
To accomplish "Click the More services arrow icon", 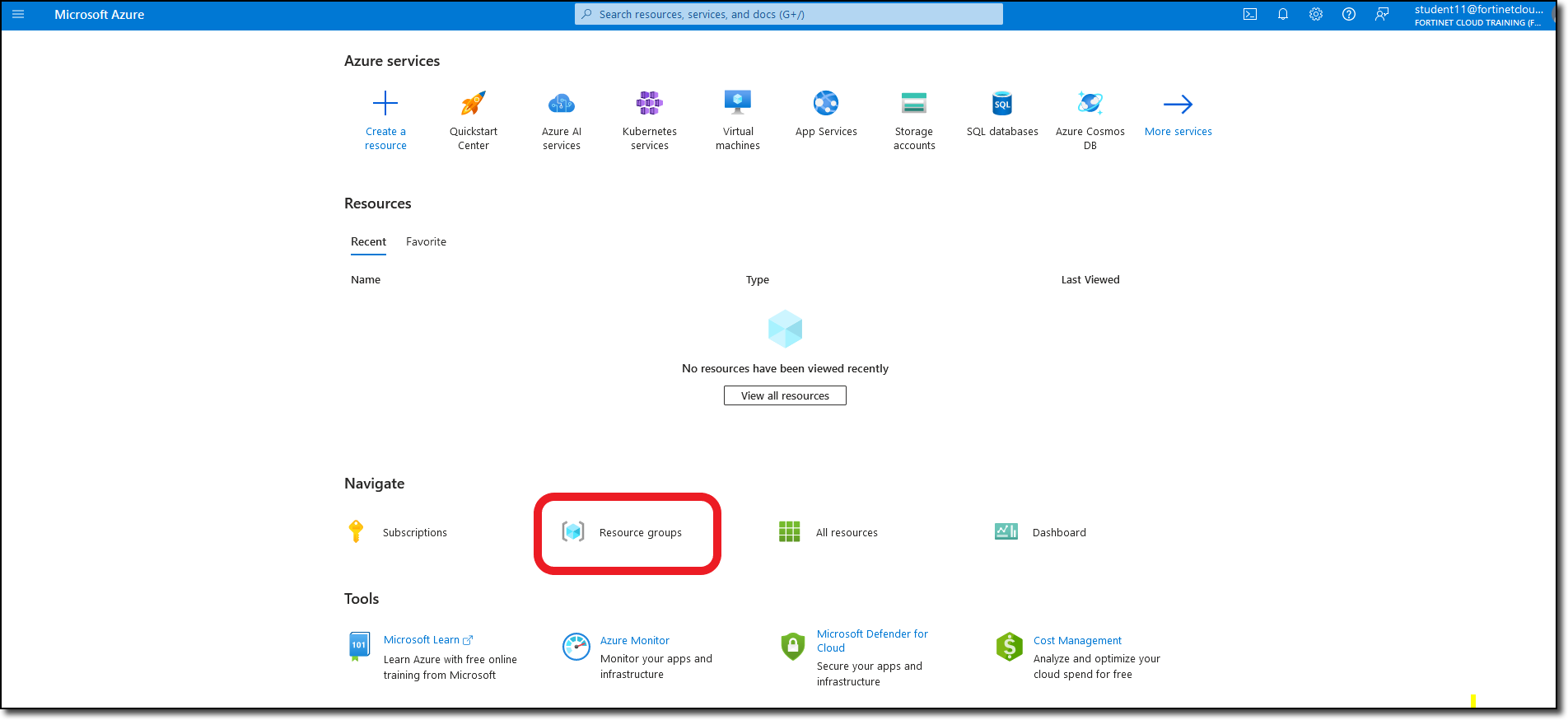I will point(1178,104).
